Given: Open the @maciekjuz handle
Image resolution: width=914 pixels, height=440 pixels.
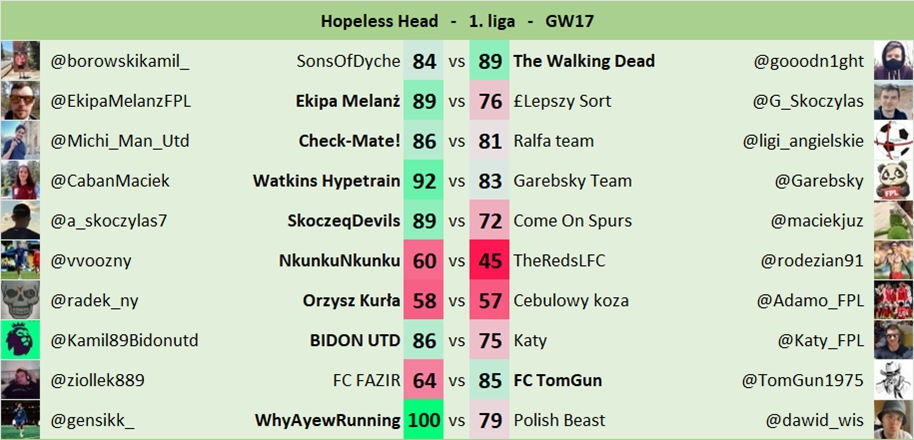Looking at the screenshot, I should pyautogui.click(x=811, y=221).
